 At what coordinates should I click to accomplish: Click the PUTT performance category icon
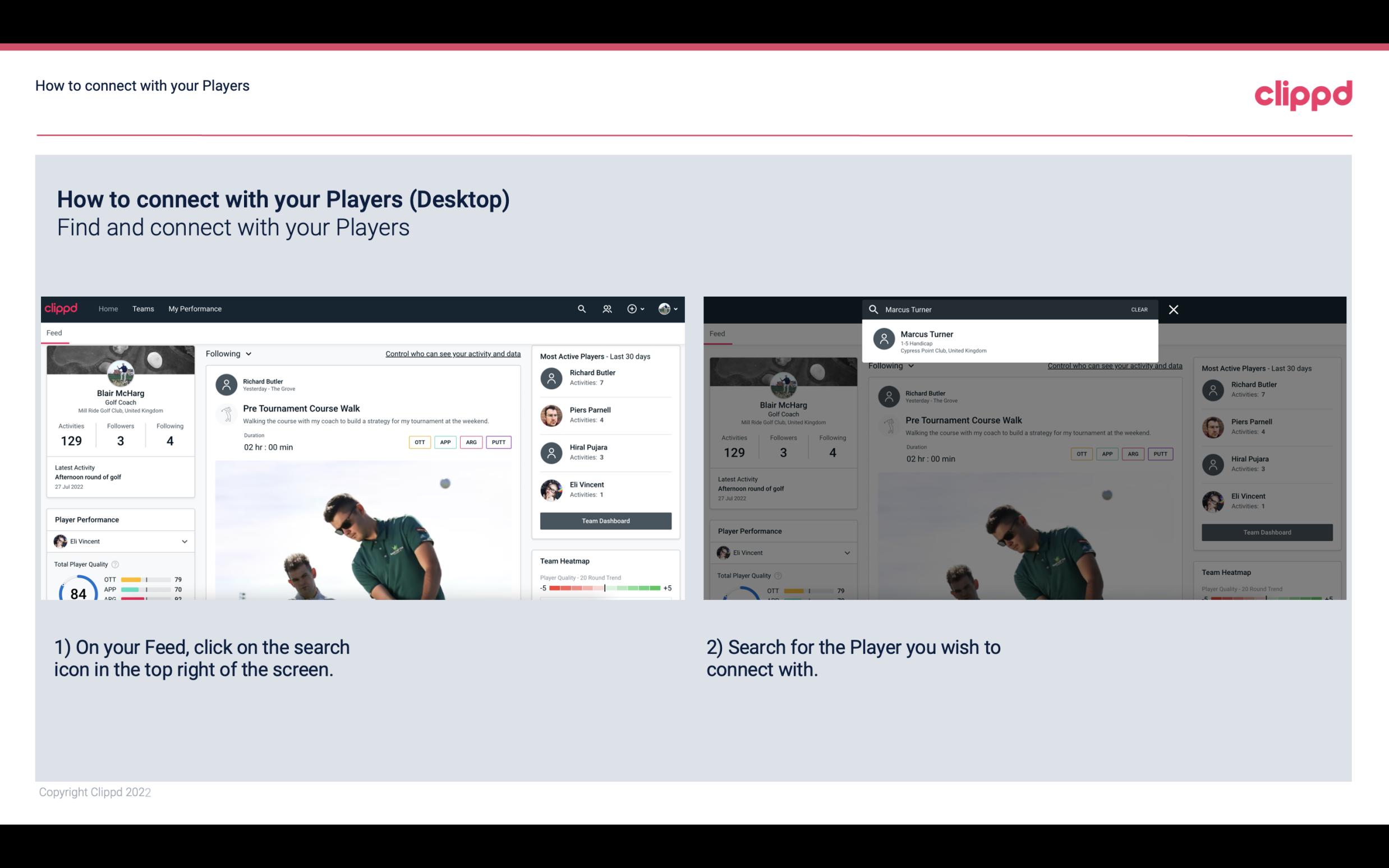tap(498, 442)
